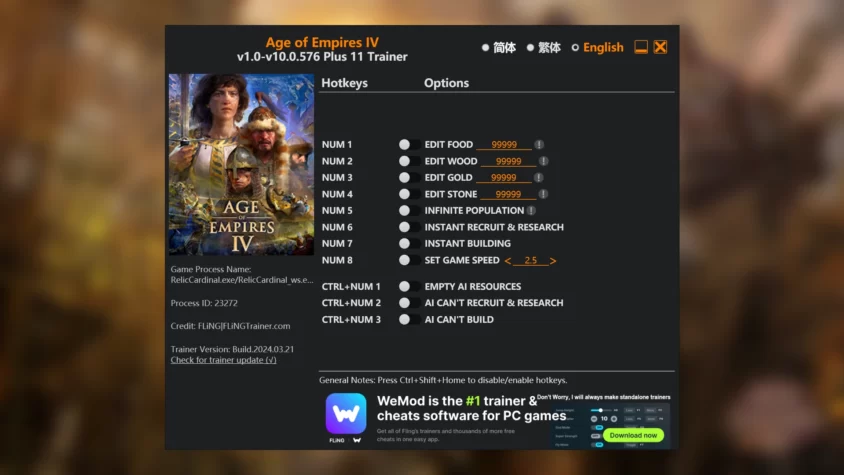Image resolution: width=844 pixels, height=475 pixels.
Task: Click the CTRL+NUM 3 hotkey label
Action: click(x=351, y=319)
